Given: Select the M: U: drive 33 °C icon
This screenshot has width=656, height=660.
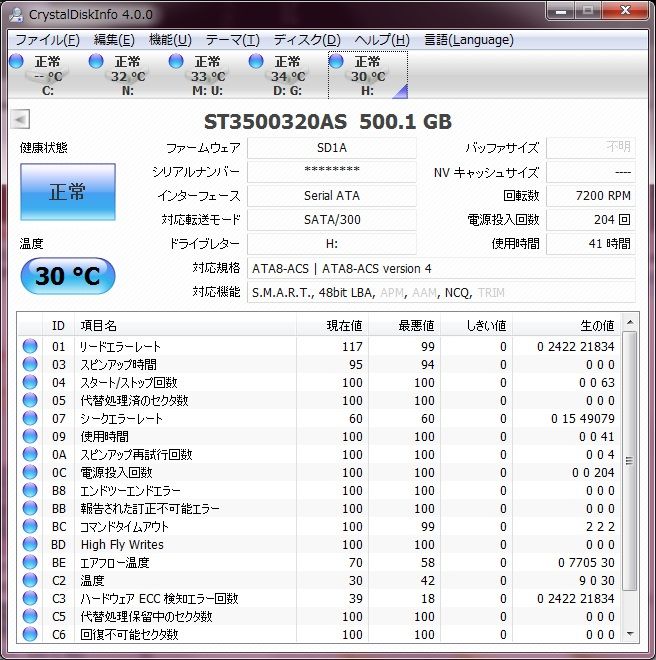Looking at the screenshot, I should pyautogui.click(x=176, y=61).
